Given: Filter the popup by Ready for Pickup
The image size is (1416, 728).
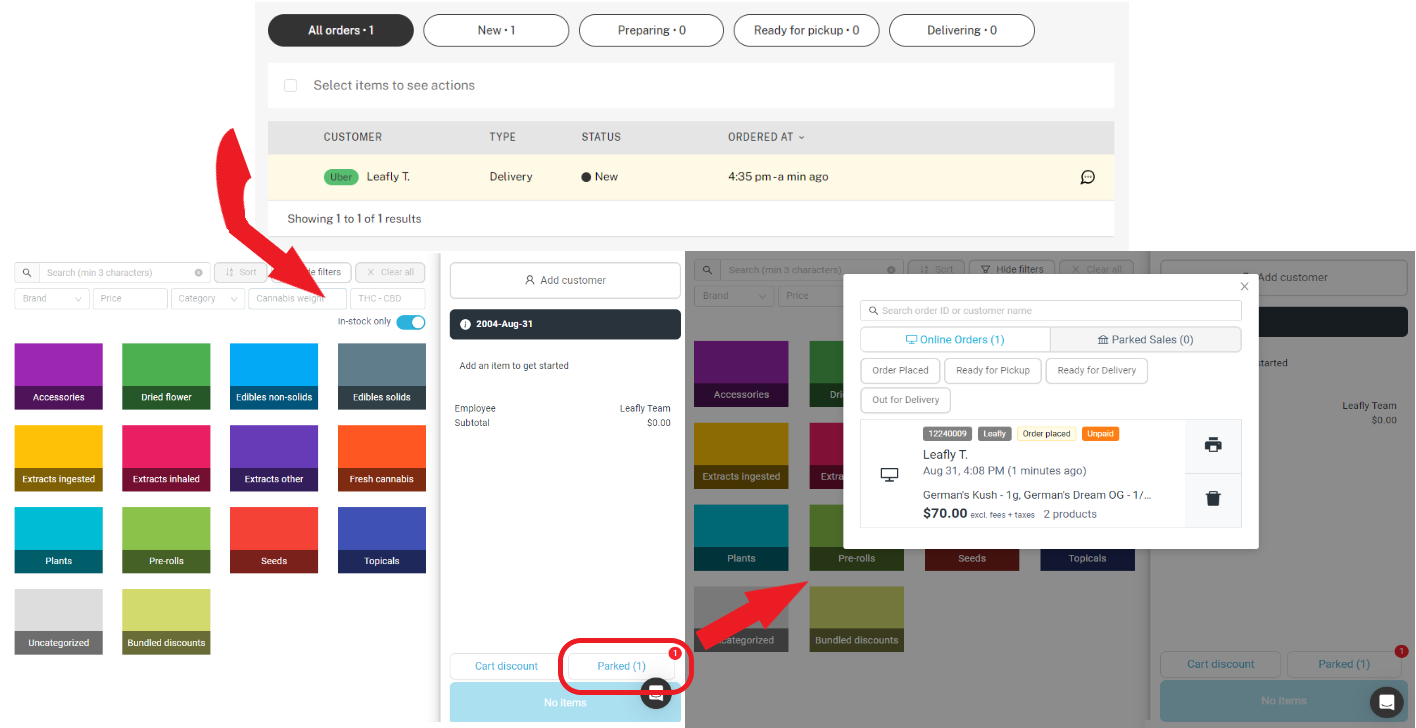Looking at the screenshot, I should 992,370.
